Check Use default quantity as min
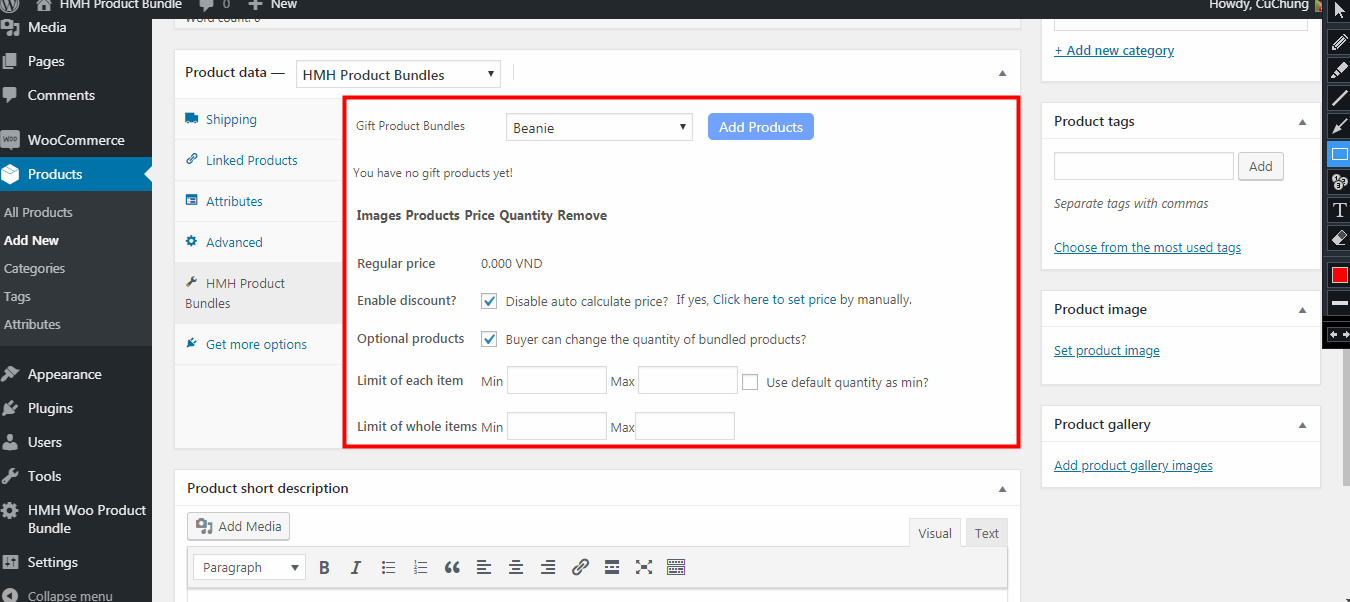Screen dimensions: 1350x602 [750, 382]
